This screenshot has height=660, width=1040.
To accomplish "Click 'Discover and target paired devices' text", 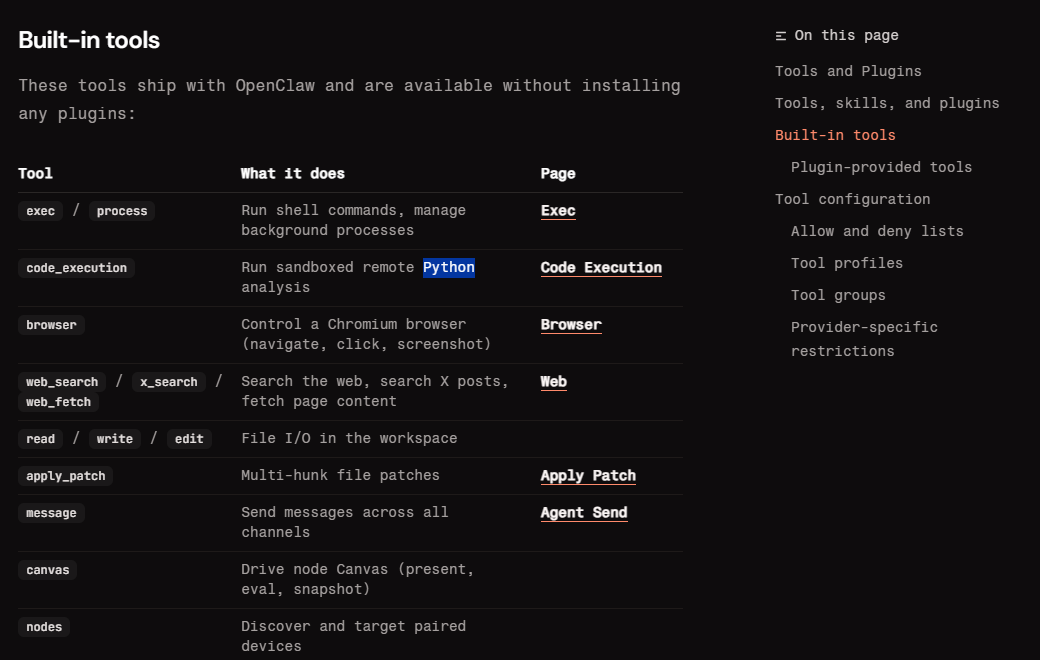I will (354, 636).
